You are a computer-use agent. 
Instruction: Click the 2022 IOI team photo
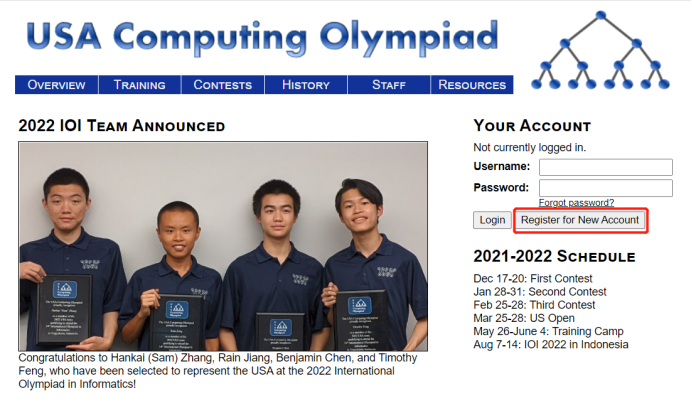223,245
